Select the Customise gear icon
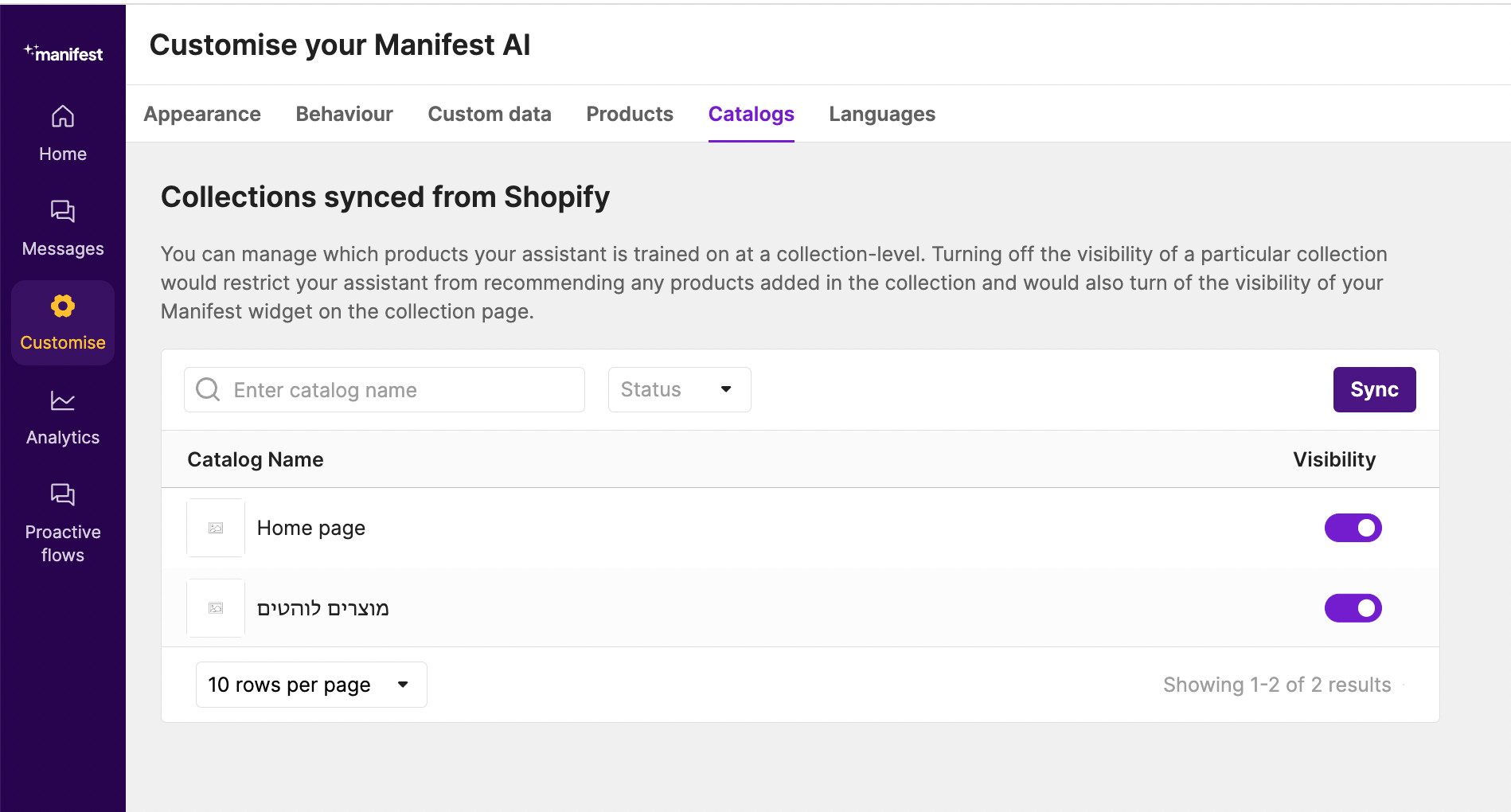This screenshot has width=1511, height=812. pyautogui.click(x=63, y=306)
